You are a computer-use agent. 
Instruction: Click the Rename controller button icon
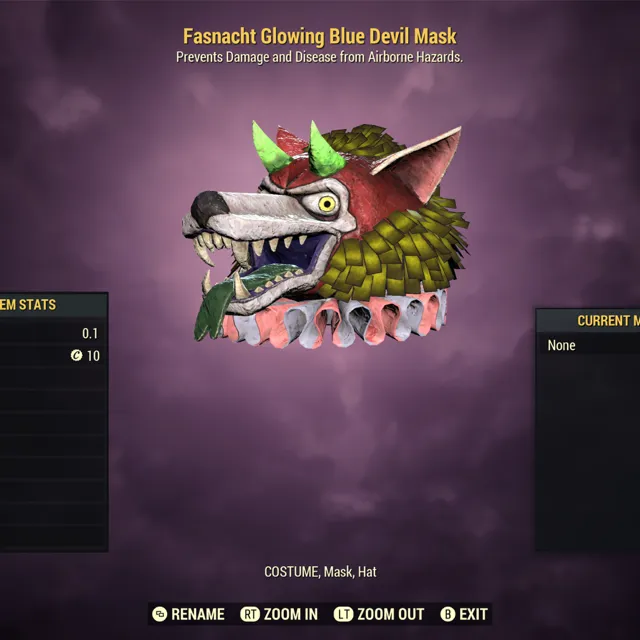coord(160,614)
